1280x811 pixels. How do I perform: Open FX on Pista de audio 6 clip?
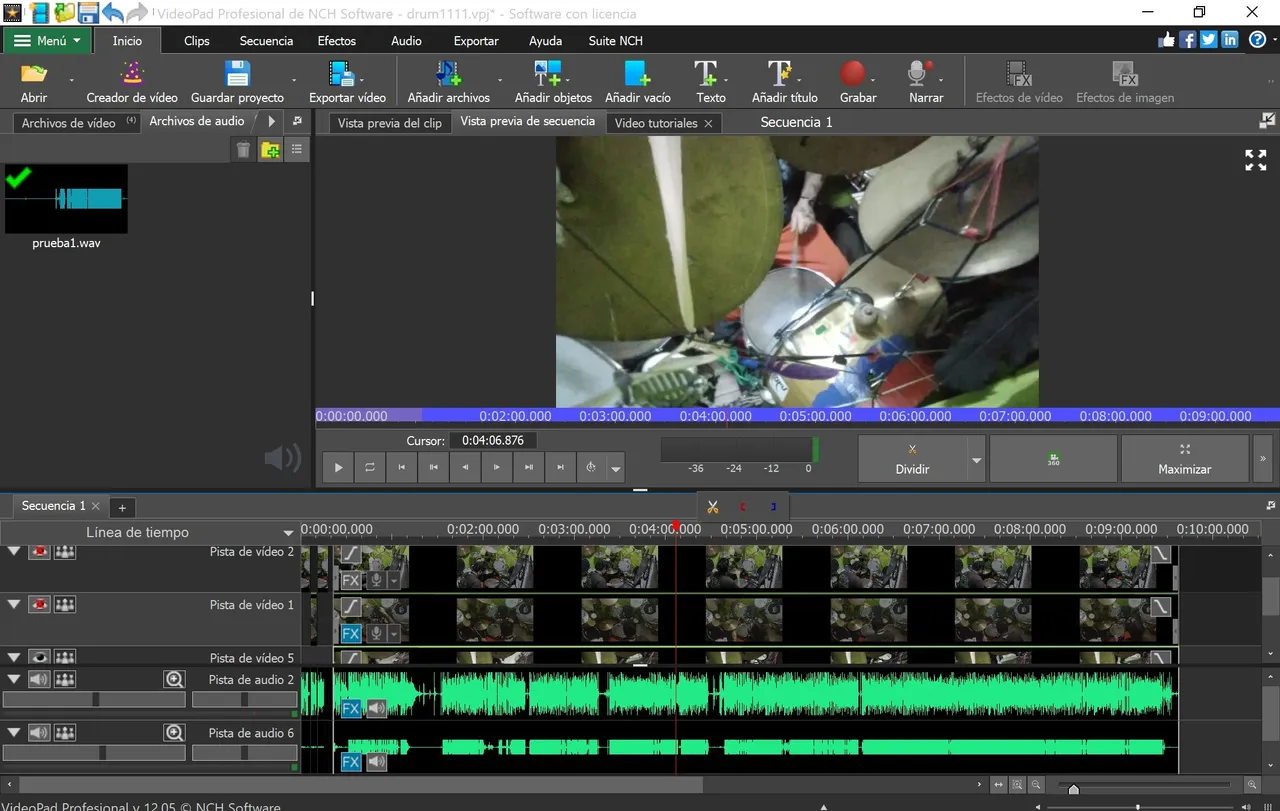[351, 762]
